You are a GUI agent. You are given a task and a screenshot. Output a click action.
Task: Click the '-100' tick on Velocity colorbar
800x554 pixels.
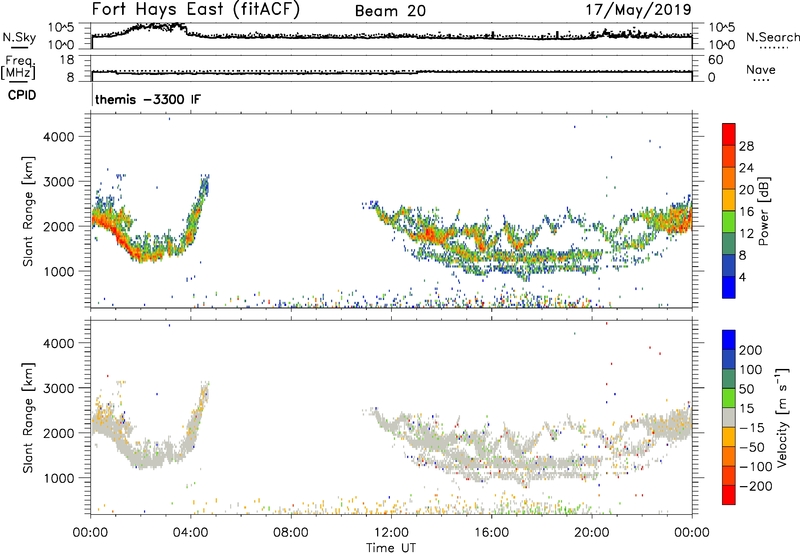point(756,467)
